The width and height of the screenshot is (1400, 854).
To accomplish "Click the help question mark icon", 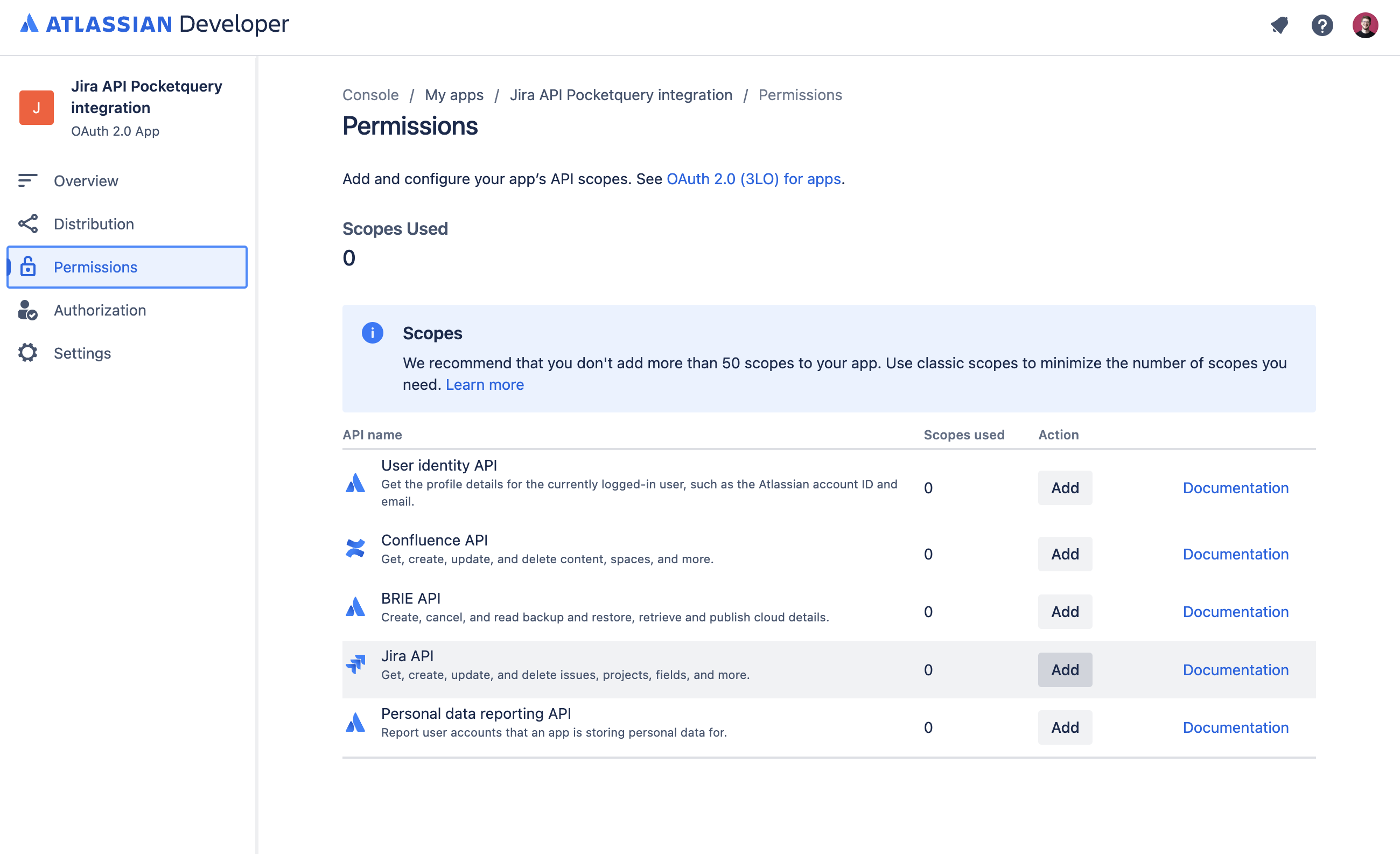I will (x=1322, y=25).
